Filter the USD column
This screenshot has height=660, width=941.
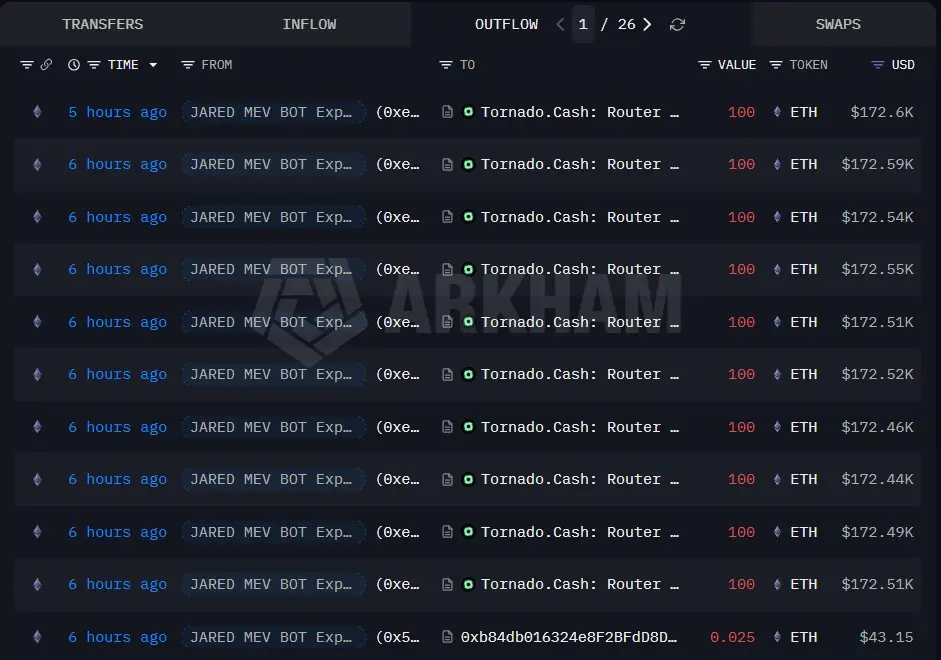[x=877, y=65]
